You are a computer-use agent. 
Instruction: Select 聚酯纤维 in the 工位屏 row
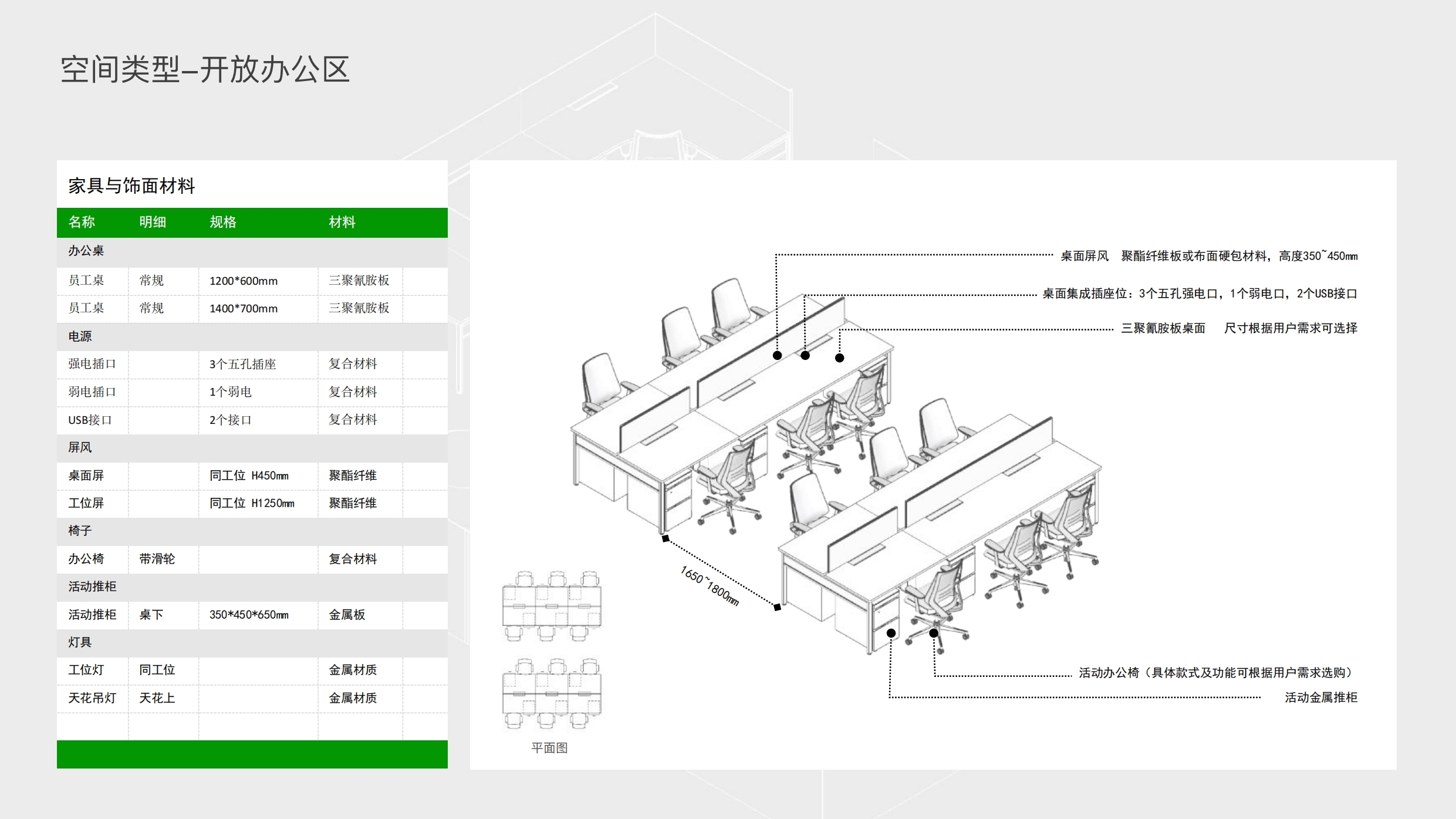tap(353, 503)
